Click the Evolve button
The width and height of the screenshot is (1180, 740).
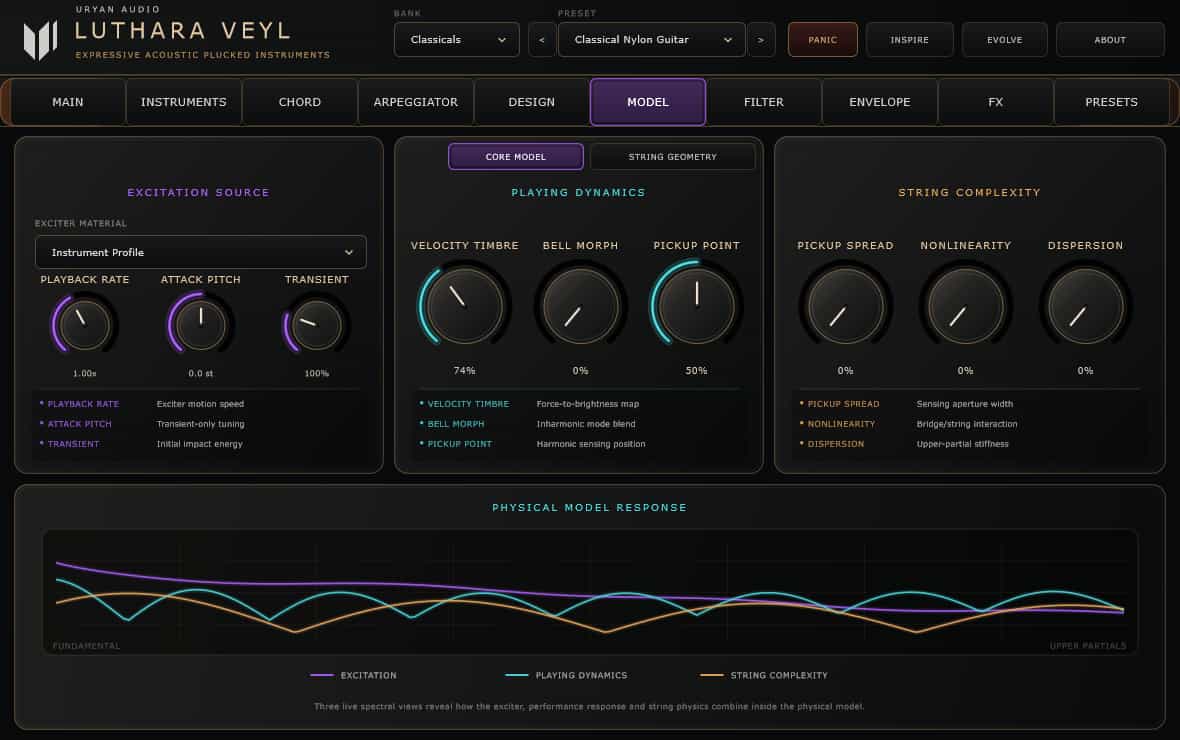[1005, 40]
